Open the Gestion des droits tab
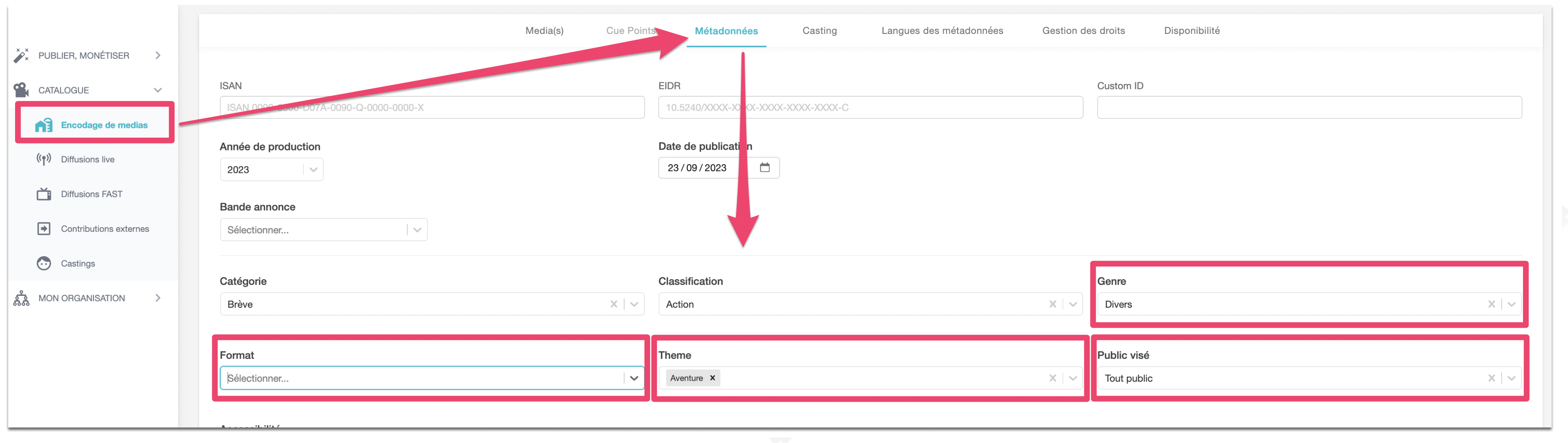 1083,30
